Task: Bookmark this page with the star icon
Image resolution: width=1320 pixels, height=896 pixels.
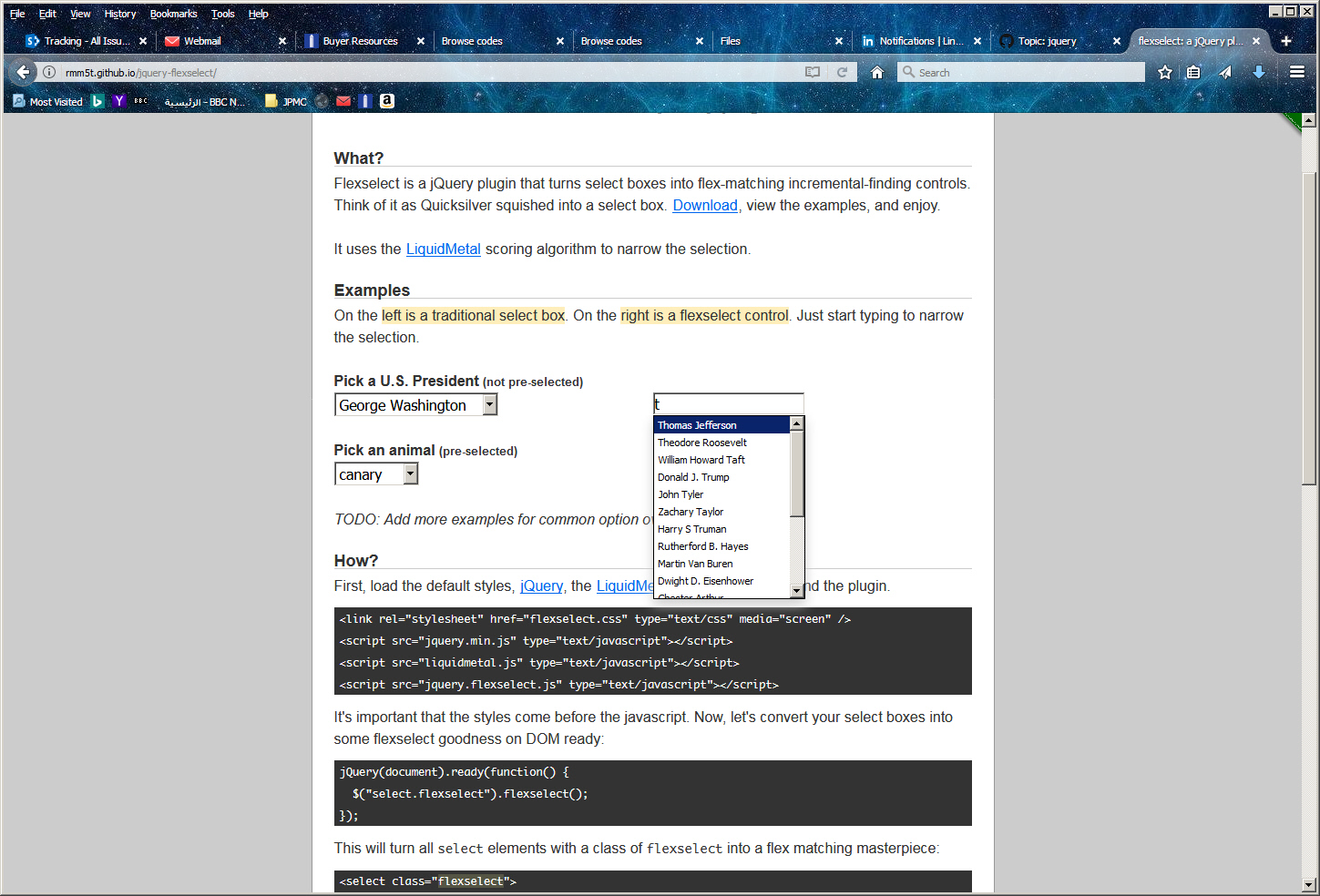Action: [x=1164, y=72]
